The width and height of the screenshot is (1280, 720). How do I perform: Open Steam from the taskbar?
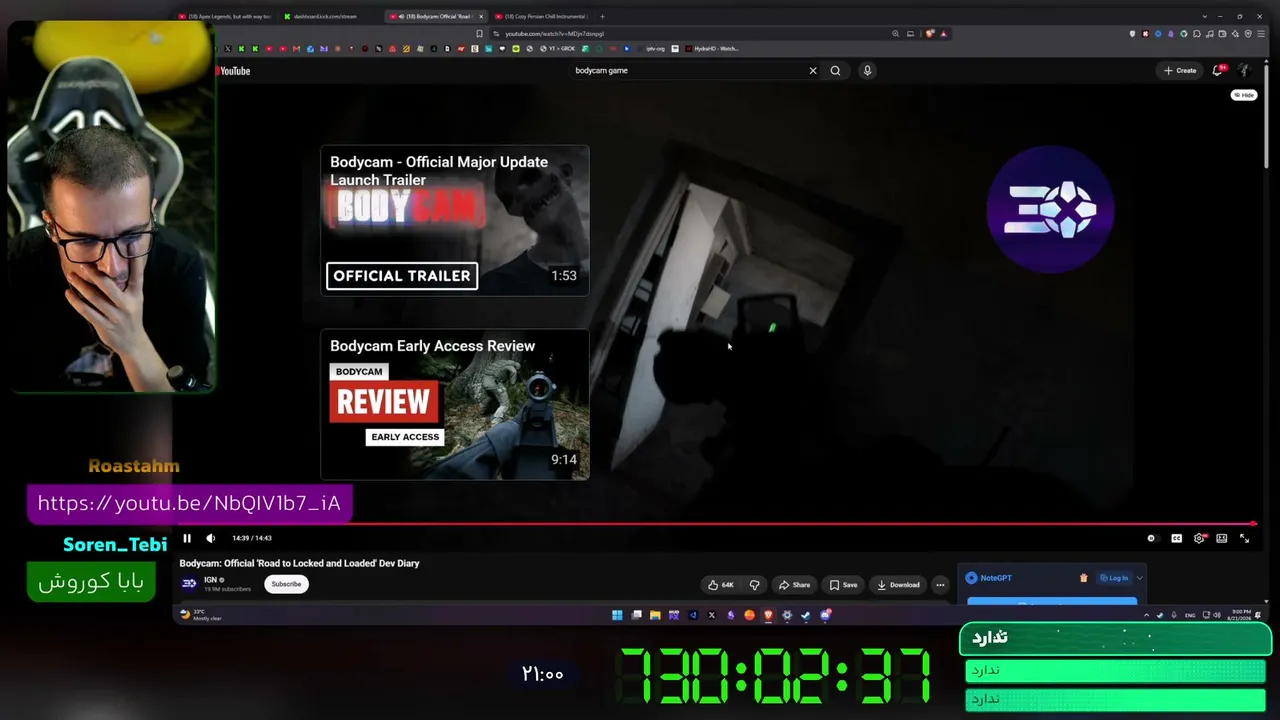pos(806,615)
